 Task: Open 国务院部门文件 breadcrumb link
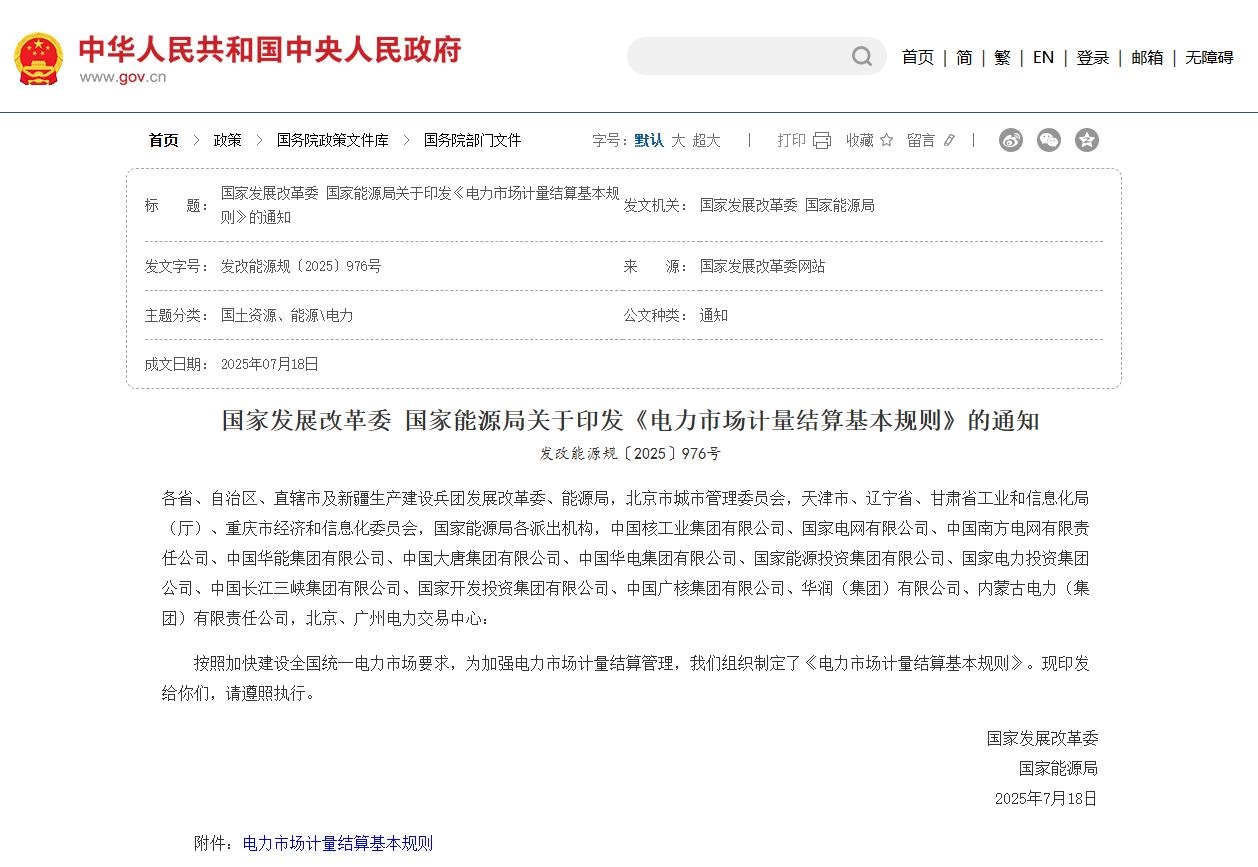point(472,140)
